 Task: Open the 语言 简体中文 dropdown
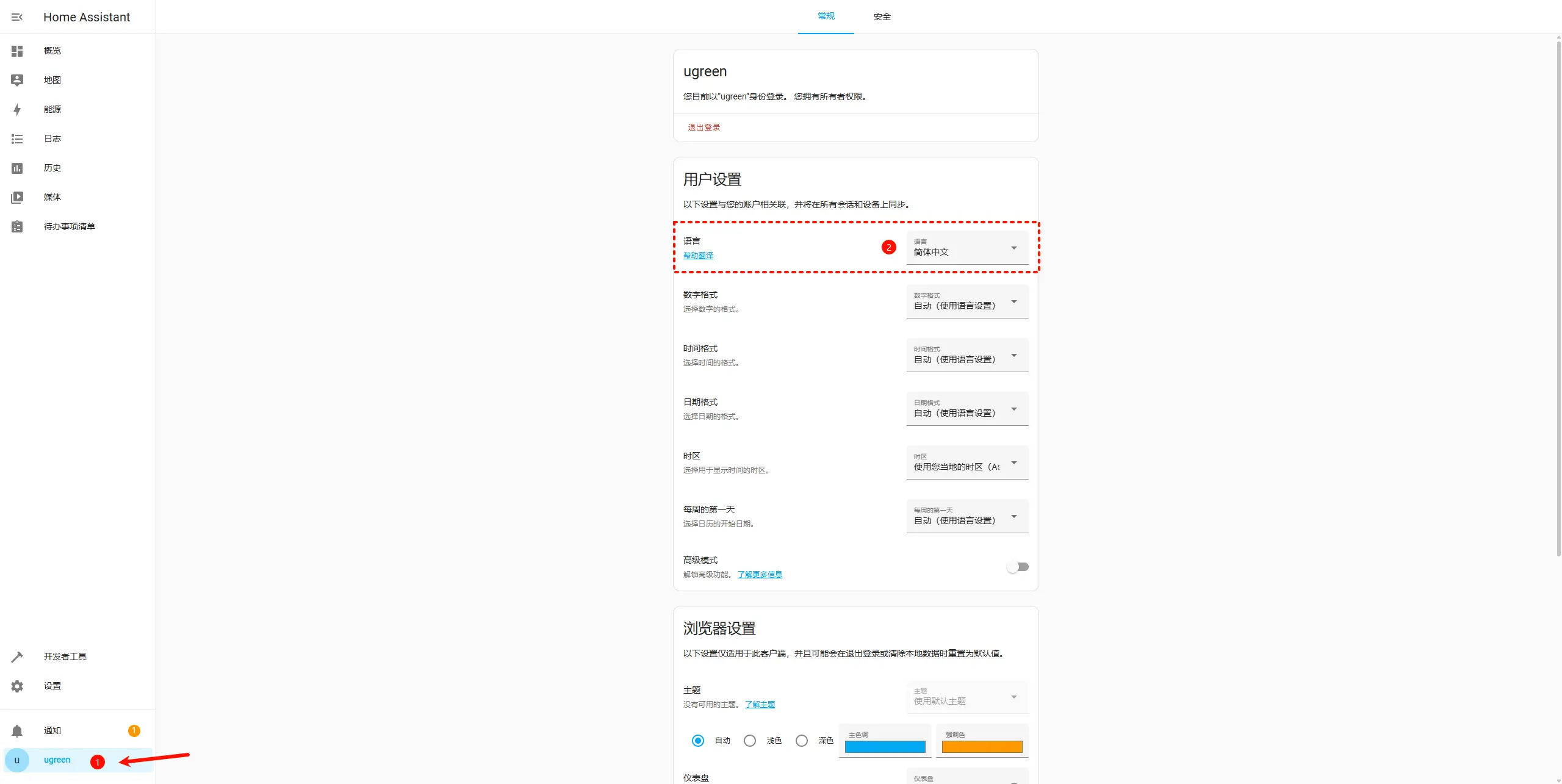pyautogui.click(x=967, y=248)
